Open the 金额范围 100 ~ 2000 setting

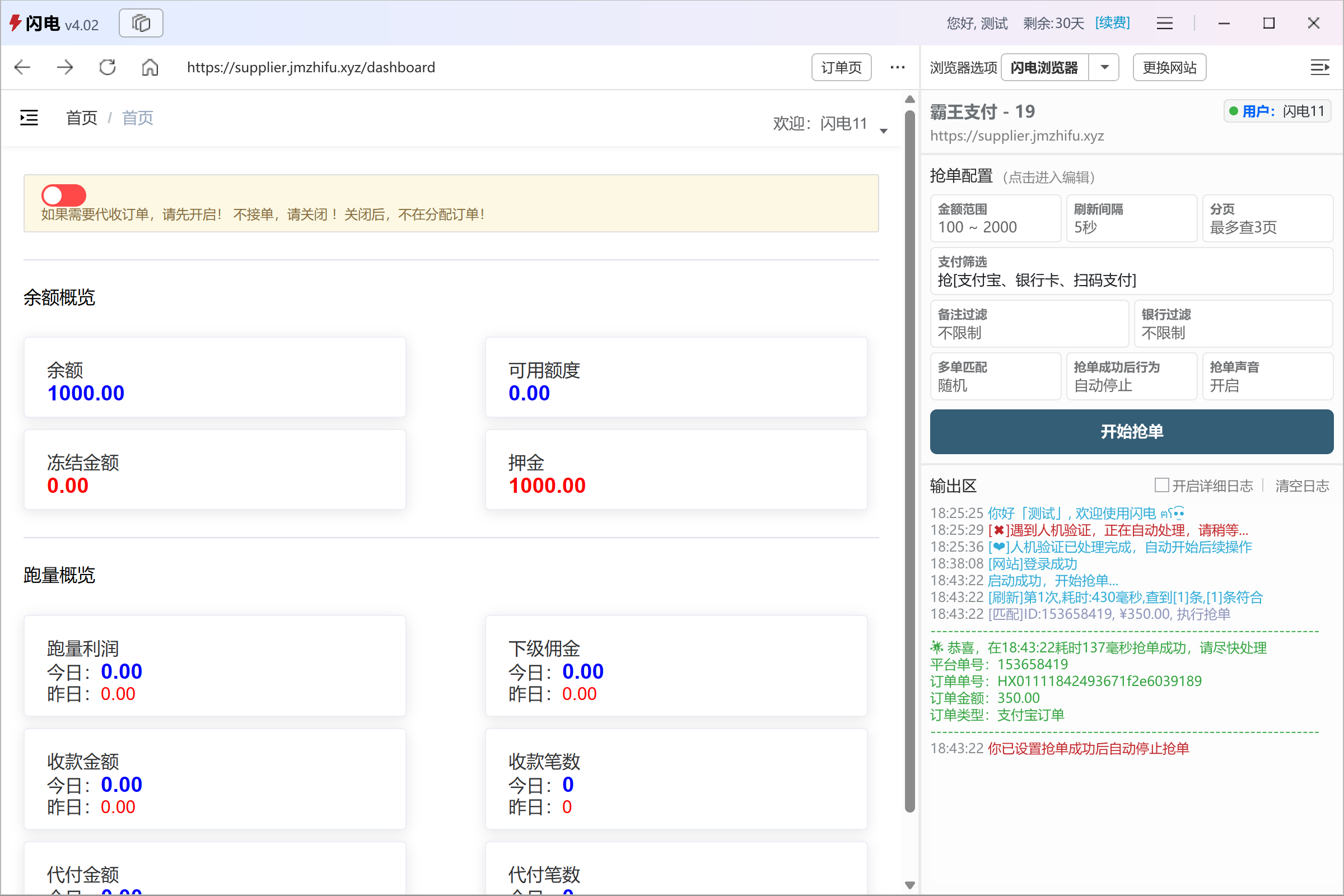point(995,219)
